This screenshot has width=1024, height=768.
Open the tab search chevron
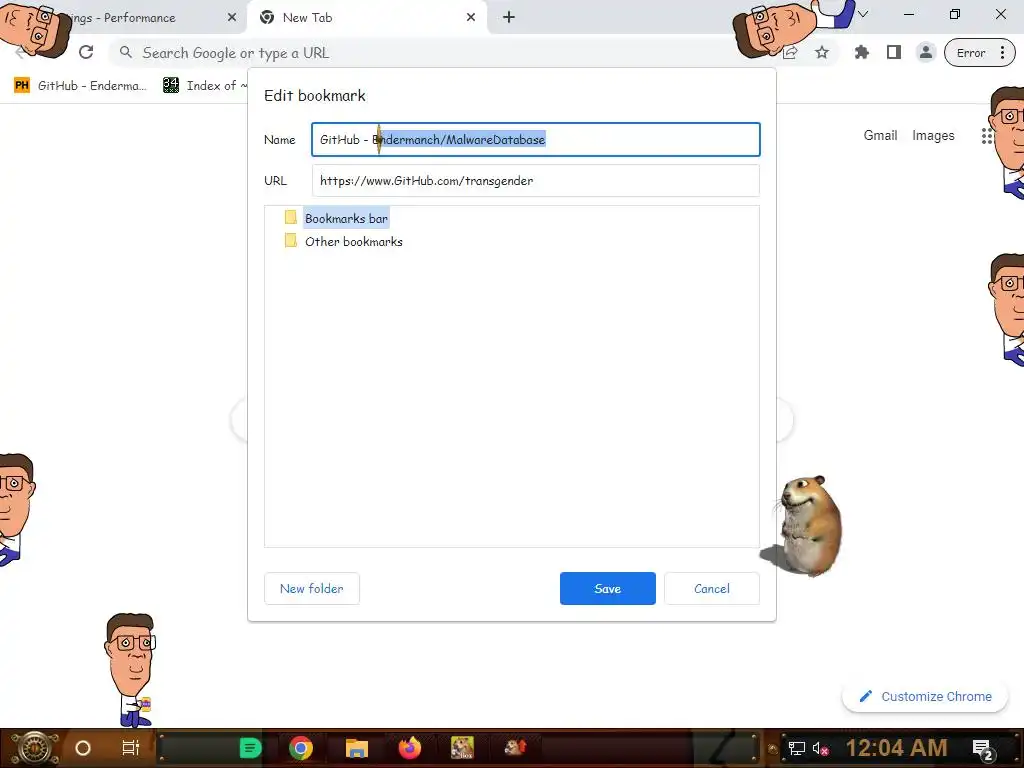tap(863, 14)
